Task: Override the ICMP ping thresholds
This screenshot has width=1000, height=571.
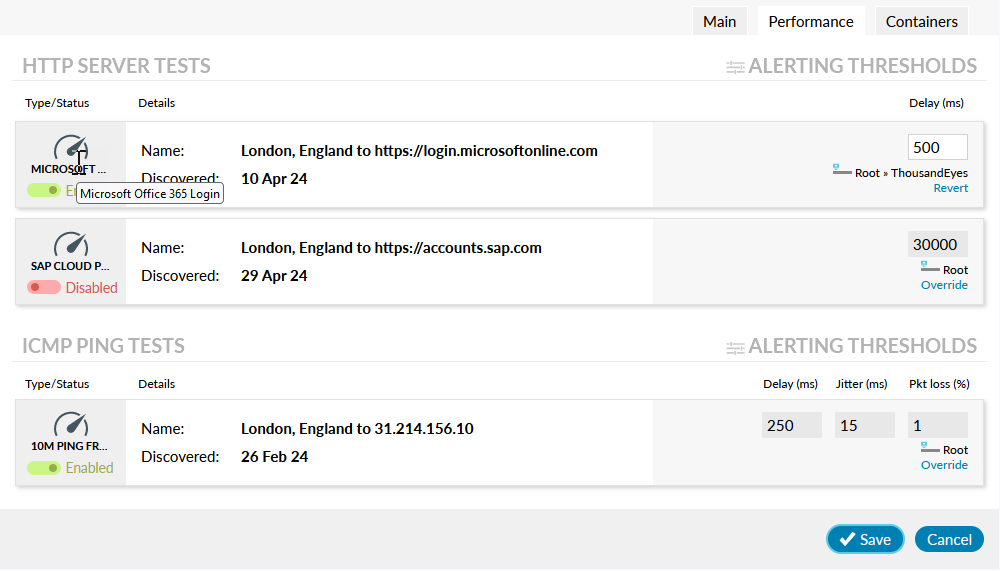Action: (944, 465)
